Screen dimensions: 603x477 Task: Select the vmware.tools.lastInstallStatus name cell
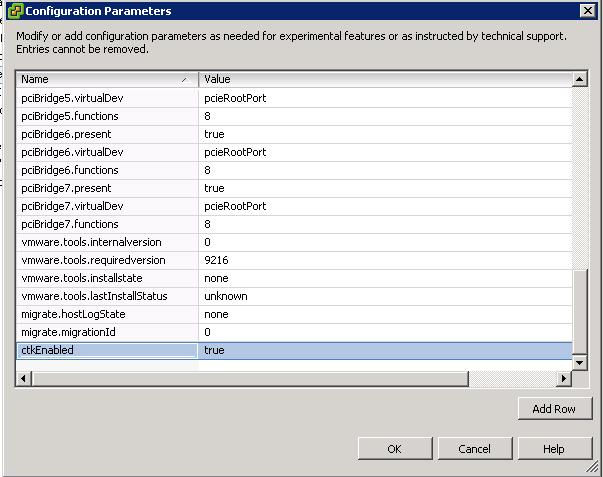[x=107, y=296]
